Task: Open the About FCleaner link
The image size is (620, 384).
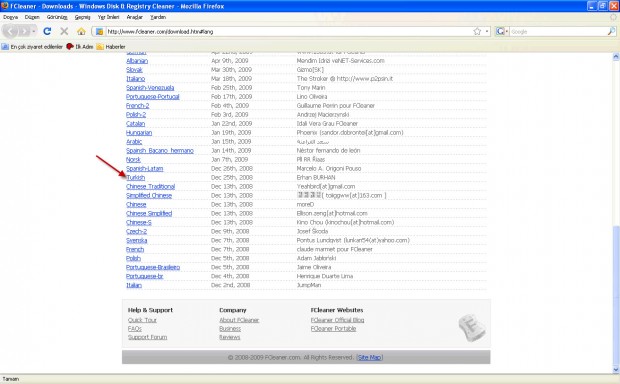Action: click(x=239, y=320)
